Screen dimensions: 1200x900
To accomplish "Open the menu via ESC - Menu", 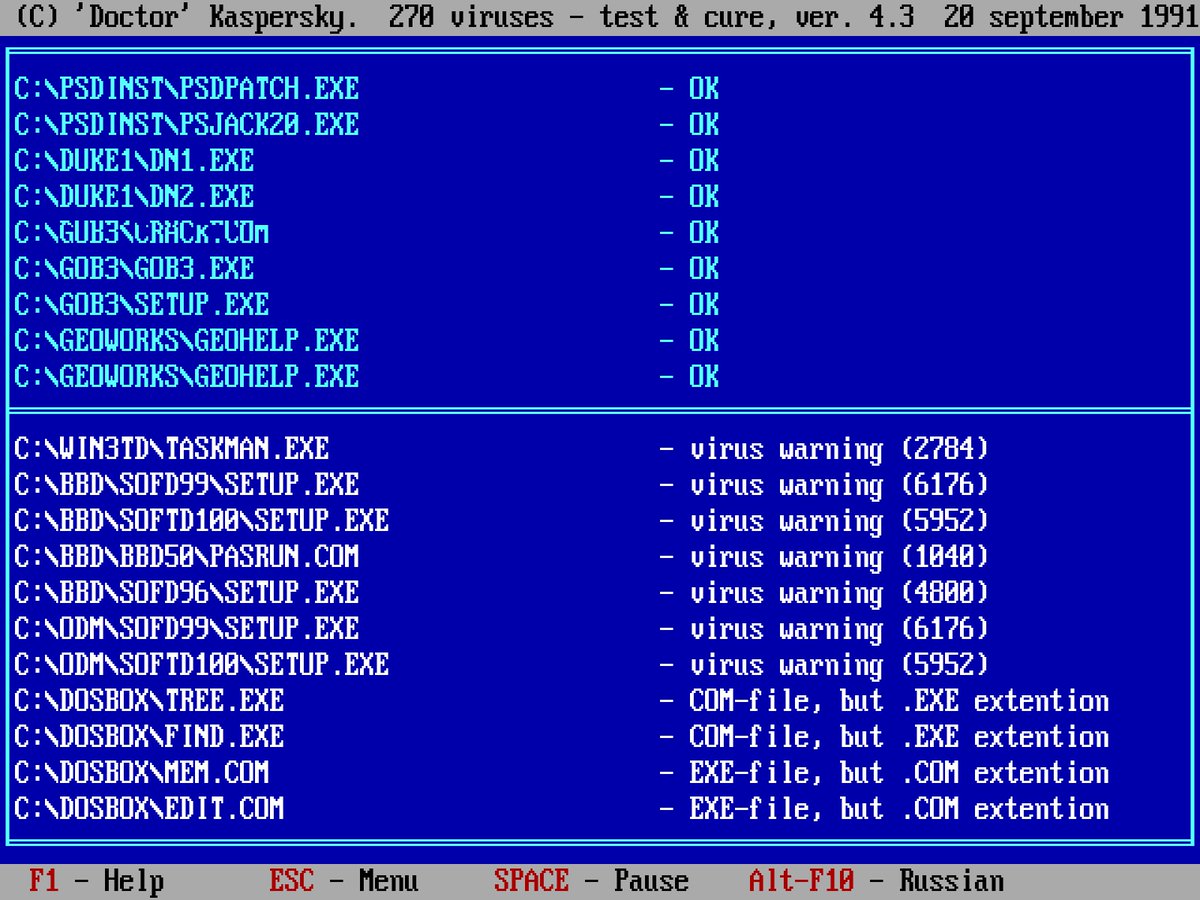I will point(343,881).
